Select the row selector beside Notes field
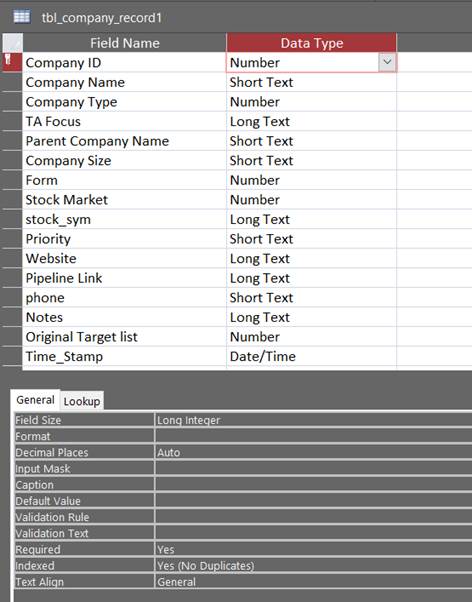472x602 pixels. [12, 317]
